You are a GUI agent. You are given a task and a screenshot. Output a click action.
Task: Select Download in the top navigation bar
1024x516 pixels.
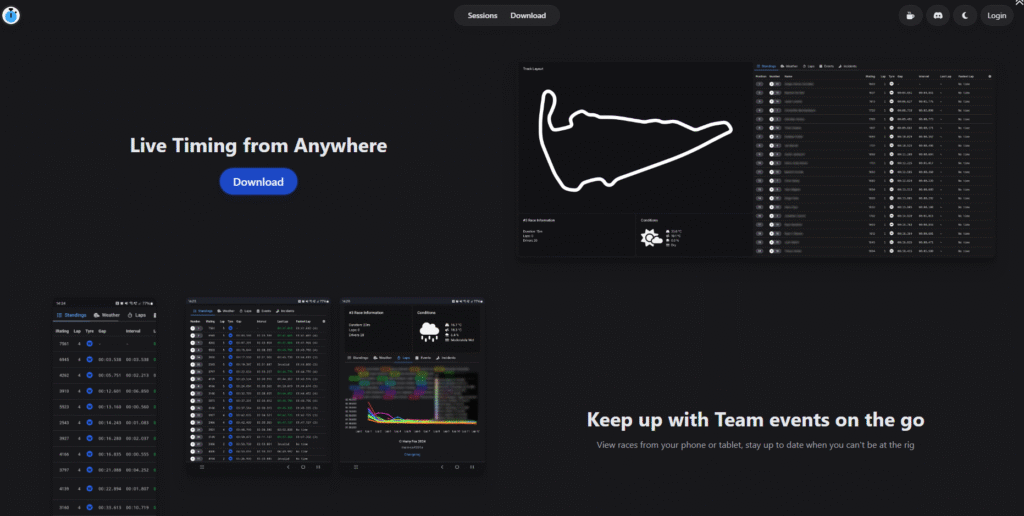coord(528,15)
